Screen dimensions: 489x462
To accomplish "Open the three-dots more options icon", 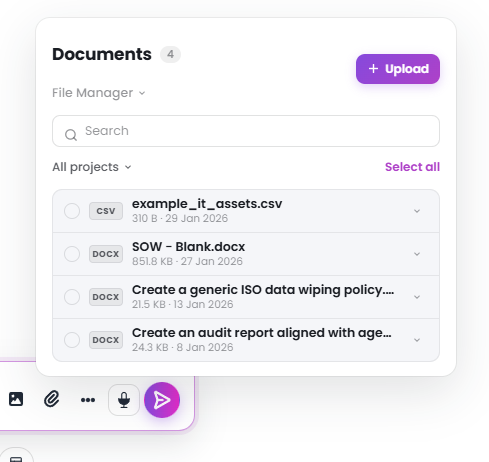I will (88, 400).
